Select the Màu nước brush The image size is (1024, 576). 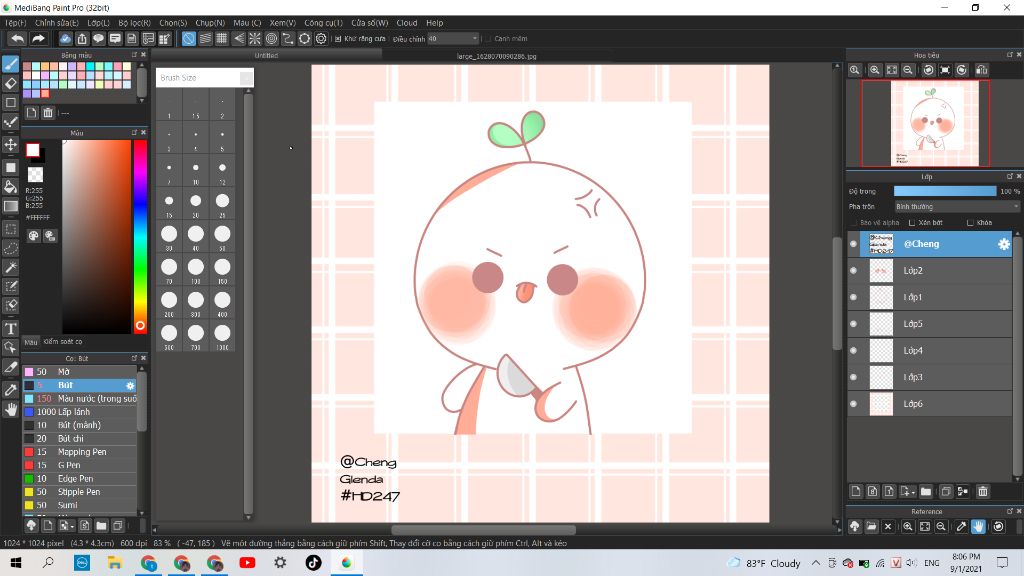[80, 398]
